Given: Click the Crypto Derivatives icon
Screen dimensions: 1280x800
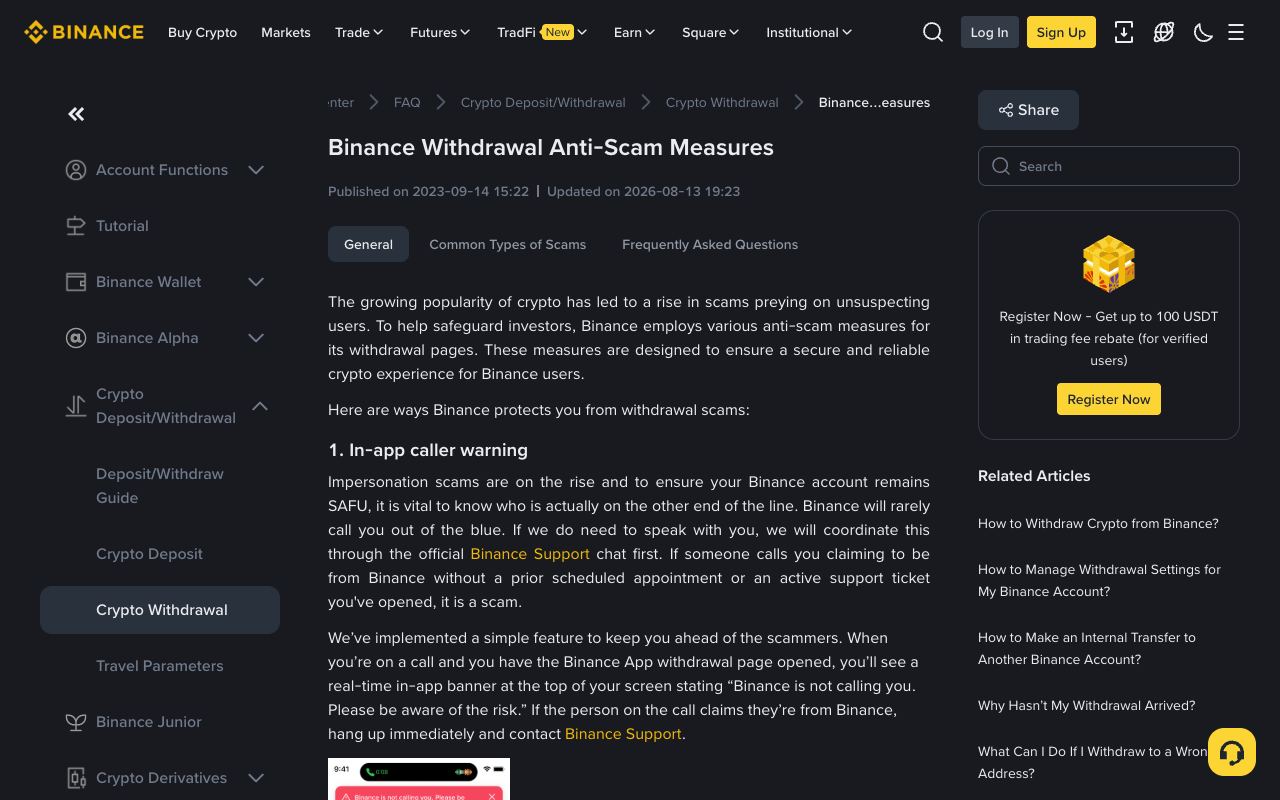Looking at the screenshot, I should (x=76, y=778).
